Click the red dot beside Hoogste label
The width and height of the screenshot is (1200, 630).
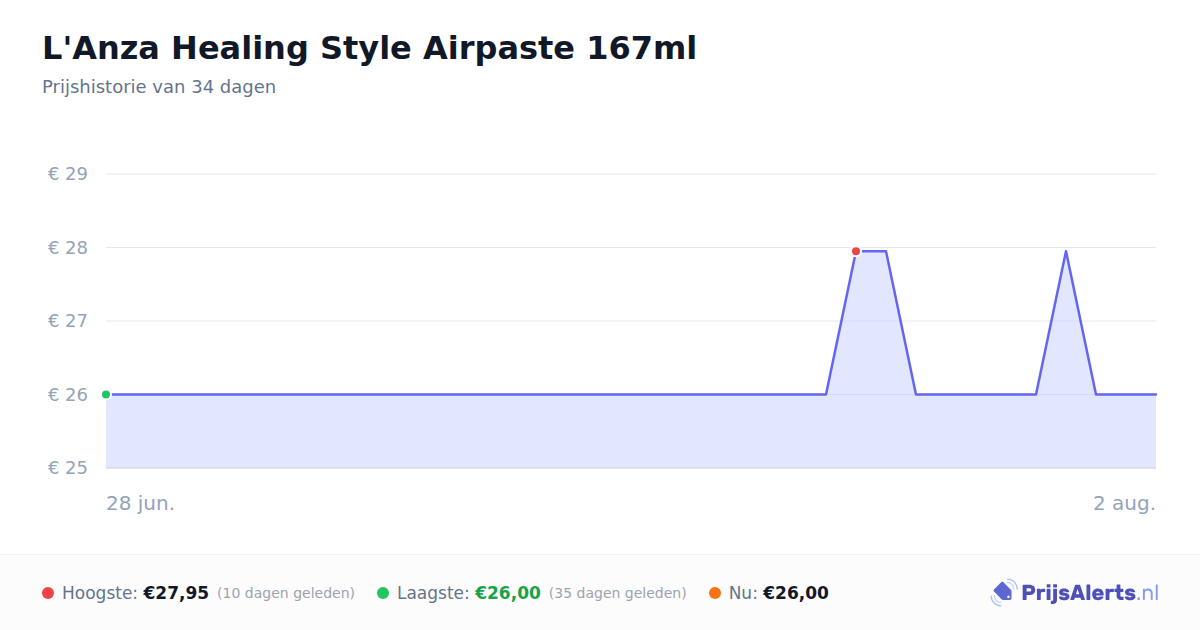[x=48, y=593]
